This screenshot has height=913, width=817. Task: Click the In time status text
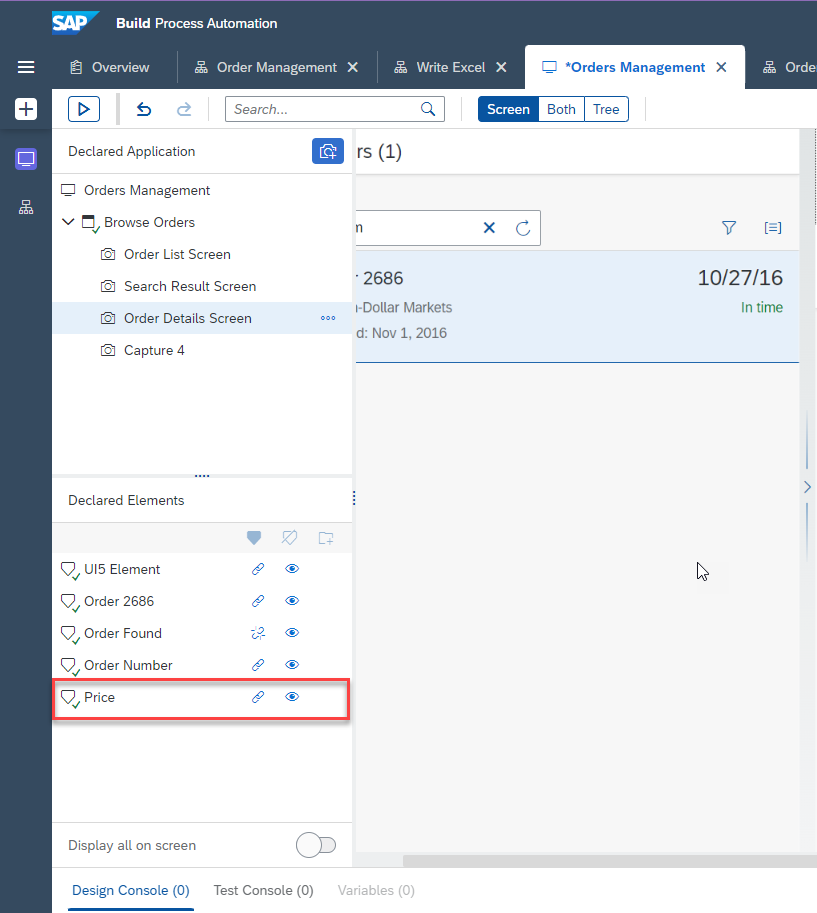(762, 307)
